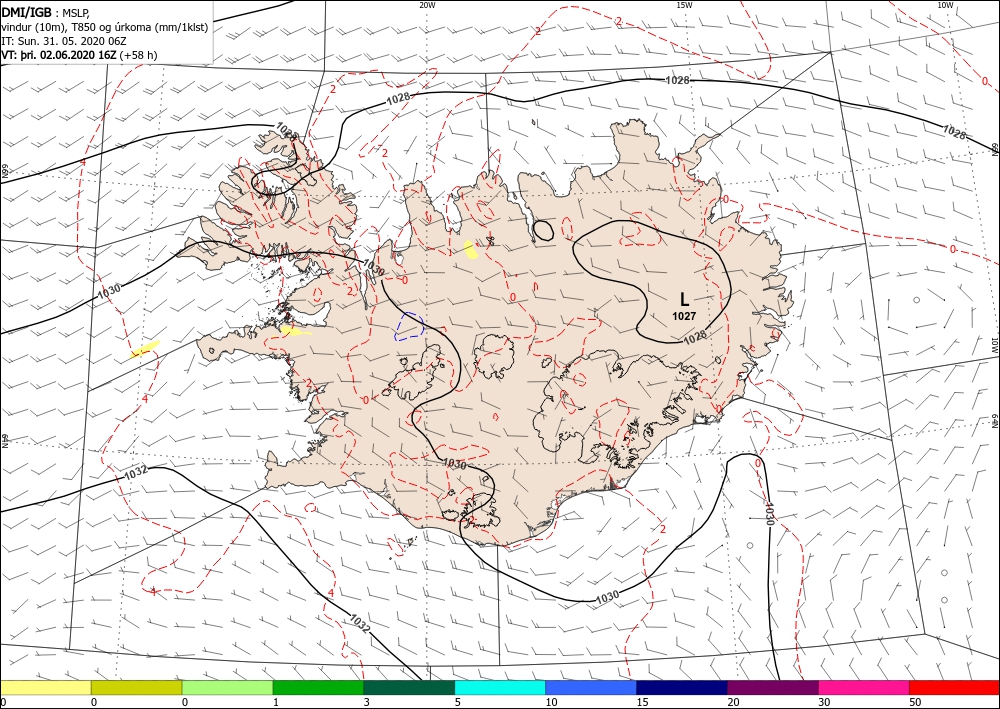This screenshot has height=709, width=1000.
Task: Click the legend value '10'
Action: coord(551,702)
